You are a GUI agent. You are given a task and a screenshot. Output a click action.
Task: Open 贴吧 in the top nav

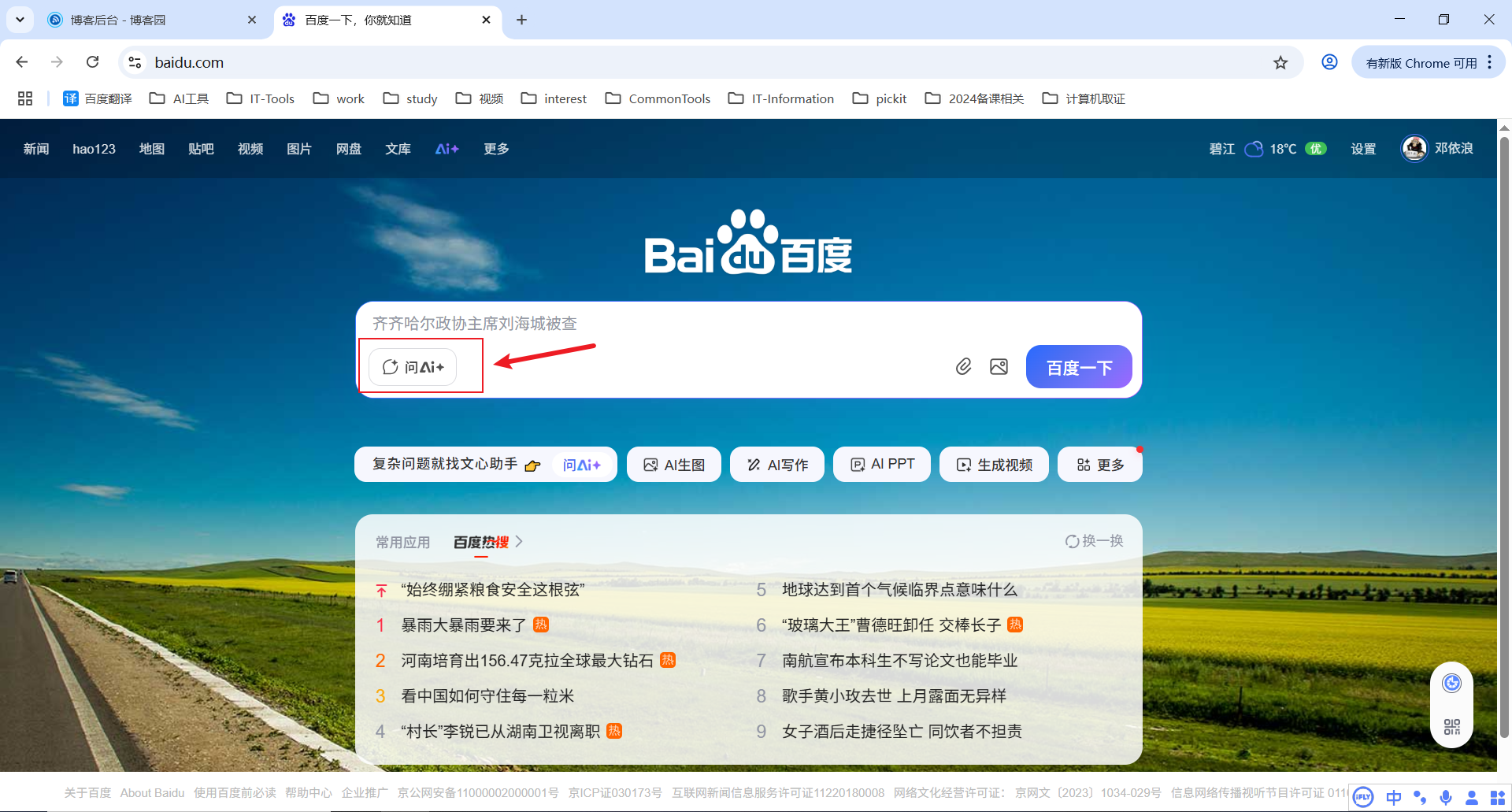201,149
